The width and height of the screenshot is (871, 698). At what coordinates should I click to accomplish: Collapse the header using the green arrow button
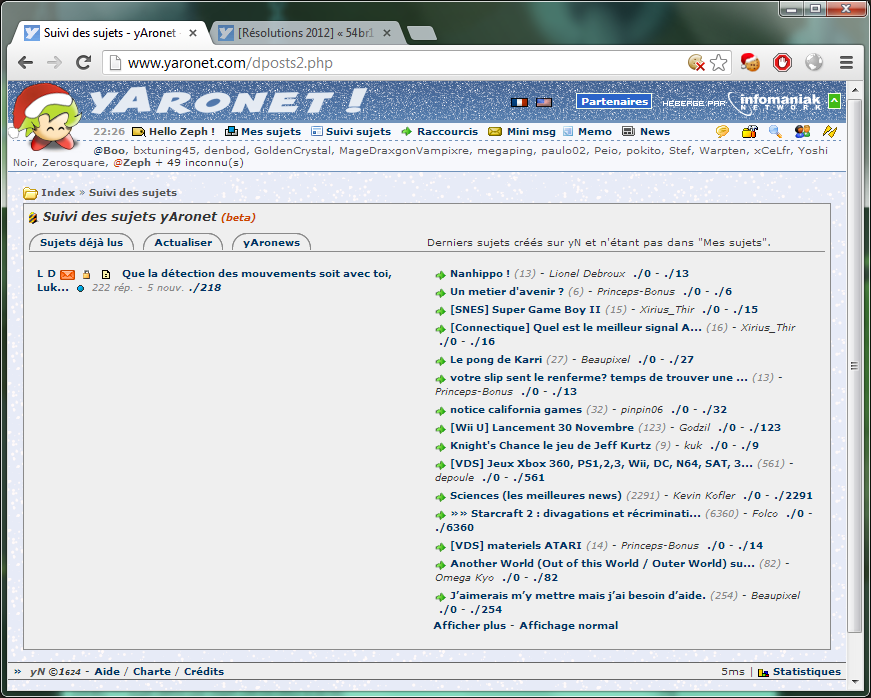pyautogui.click(x=835, y=101)
